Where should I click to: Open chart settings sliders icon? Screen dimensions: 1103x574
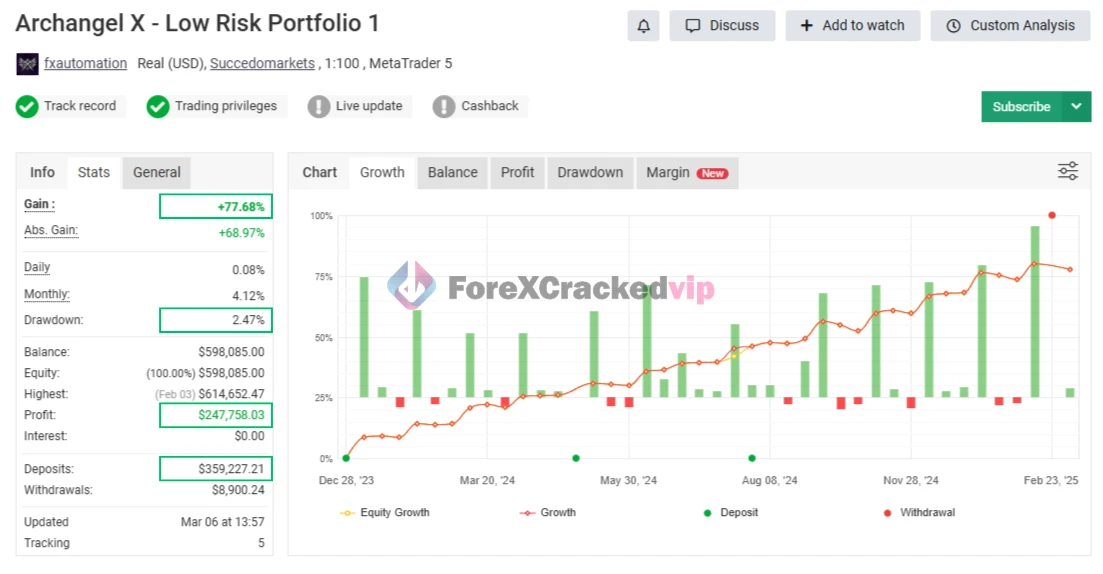1068,171
